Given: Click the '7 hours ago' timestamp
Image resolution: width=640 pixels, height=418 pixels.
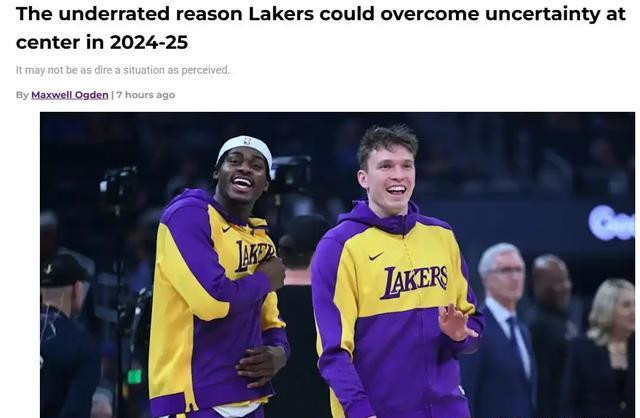Looking at the screenshot, I should (146, 95).
